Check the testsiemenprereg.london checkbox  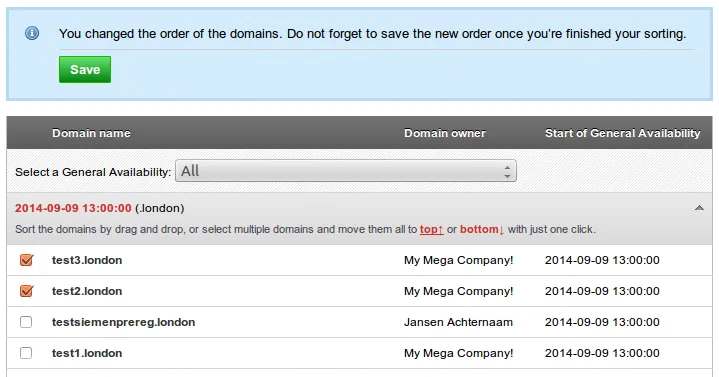pos(26,322)
